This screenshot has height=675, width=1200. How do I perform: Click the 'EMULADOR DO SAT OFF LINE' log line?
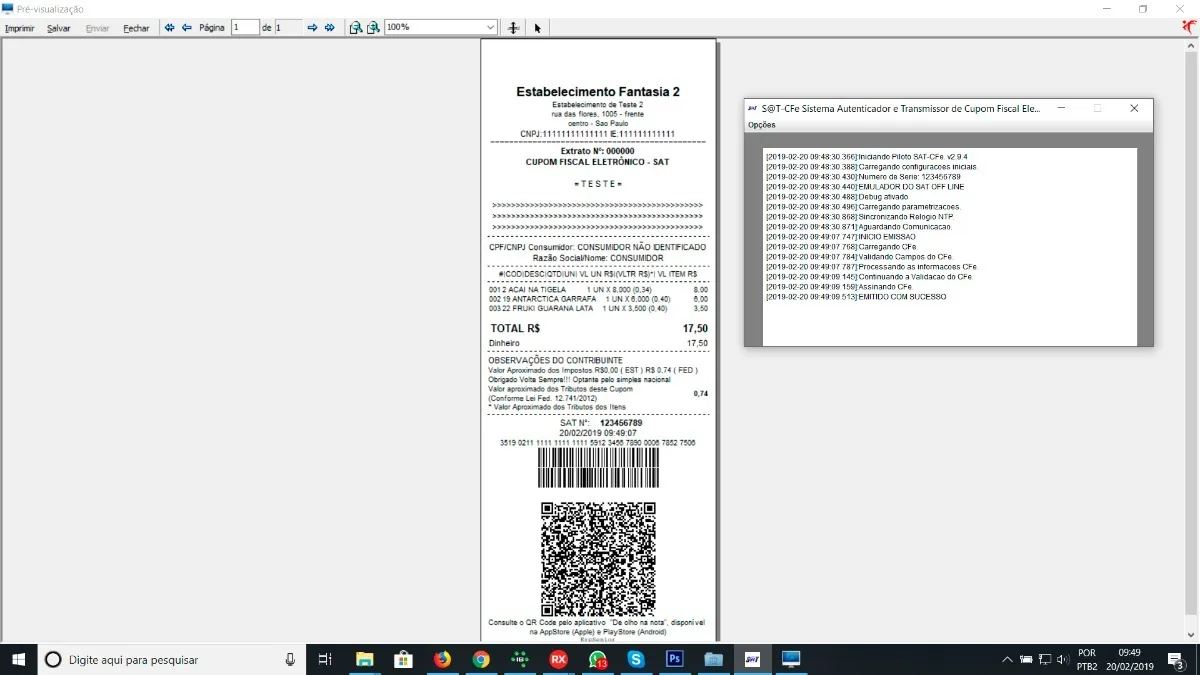(x=865, y=187)
